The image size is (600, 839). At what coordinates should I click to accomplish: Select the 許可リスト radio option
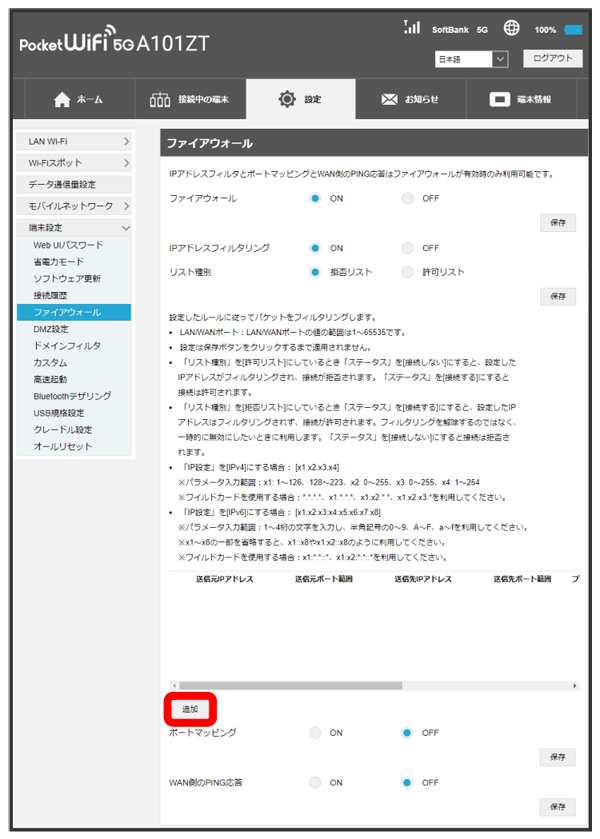point(407,272)
